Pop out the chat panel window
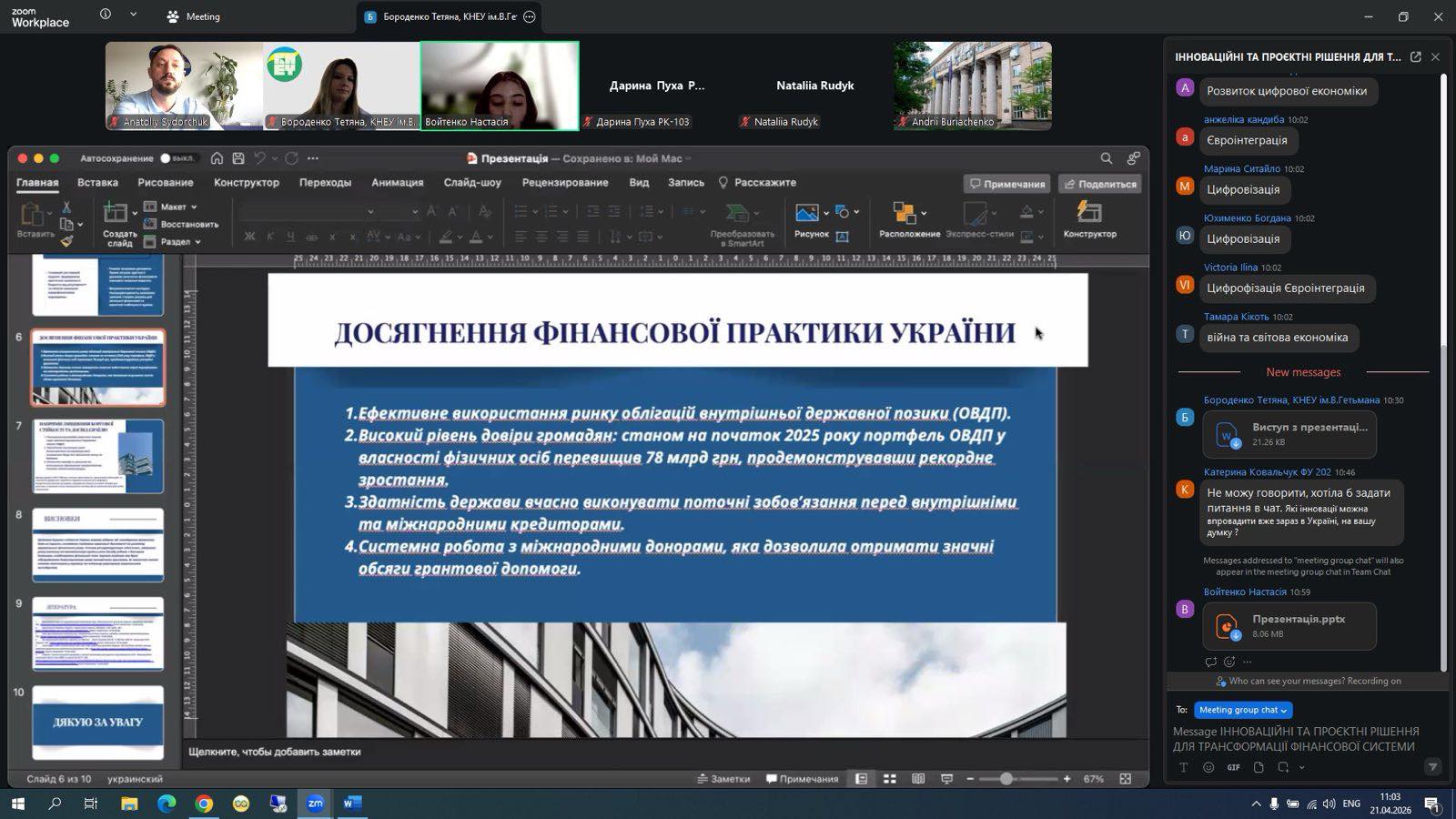Image resolution: width=1456 pixels, height=819 pixels. pos(1415,56)
